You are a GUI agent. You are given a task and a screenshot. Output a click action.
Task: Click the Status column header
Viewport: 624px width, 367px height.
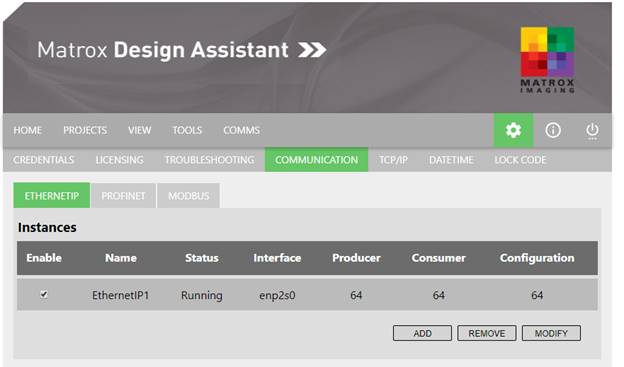click(202, 258)
